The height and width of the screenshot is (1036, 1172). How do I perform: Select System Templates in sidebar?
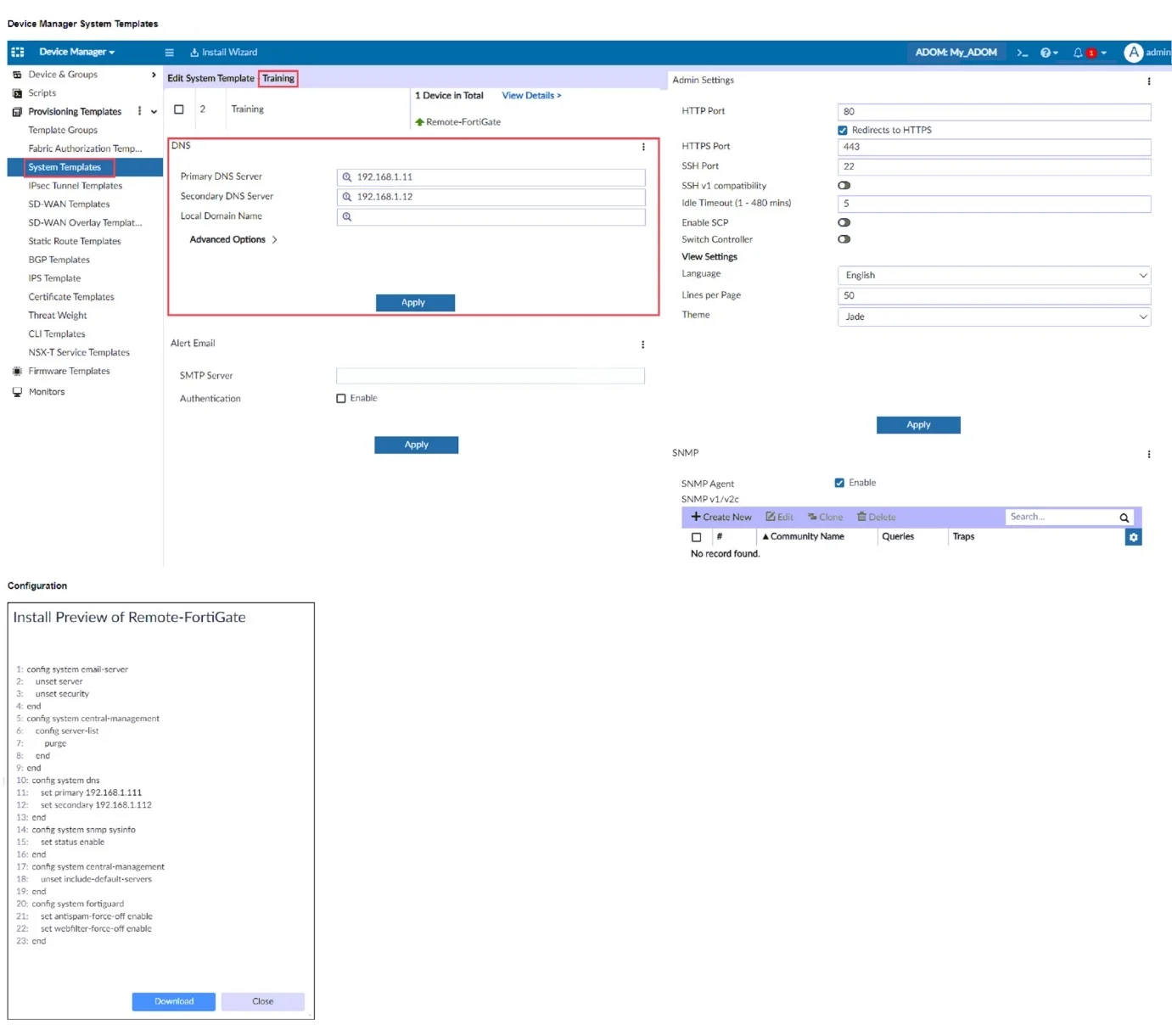coord(64,167)
